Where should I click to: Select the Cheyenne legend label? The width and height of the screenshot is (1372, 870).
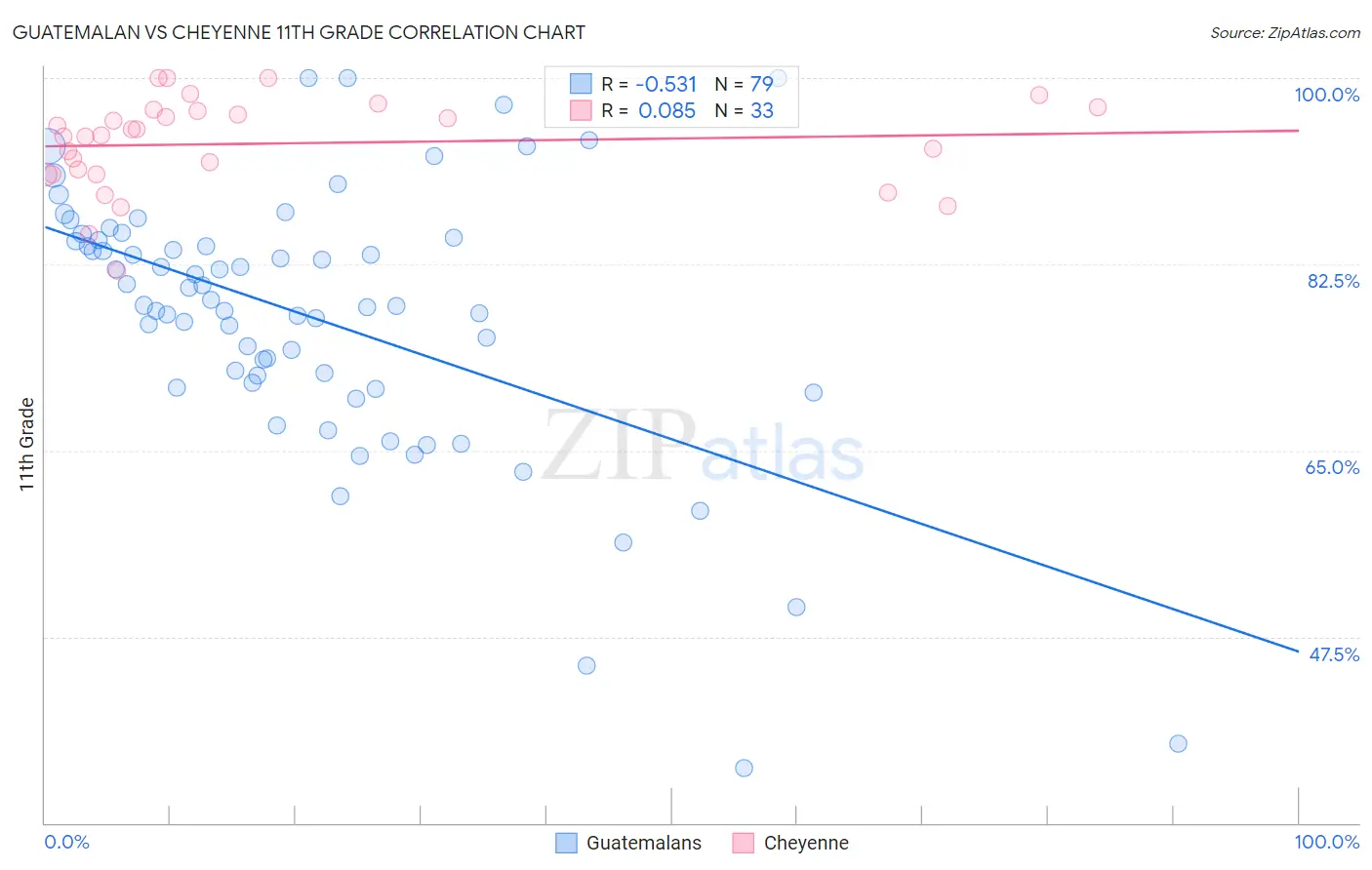[806, 844]
